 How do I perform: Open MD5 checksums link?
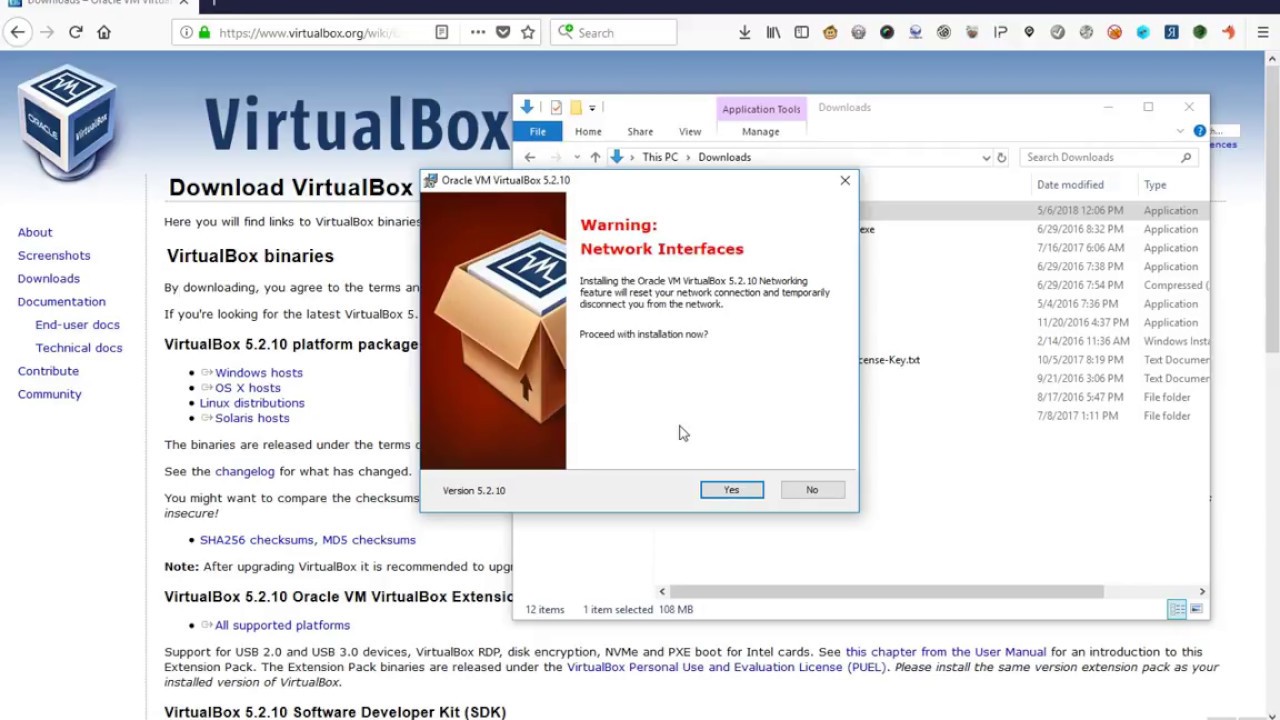point(369,539)
